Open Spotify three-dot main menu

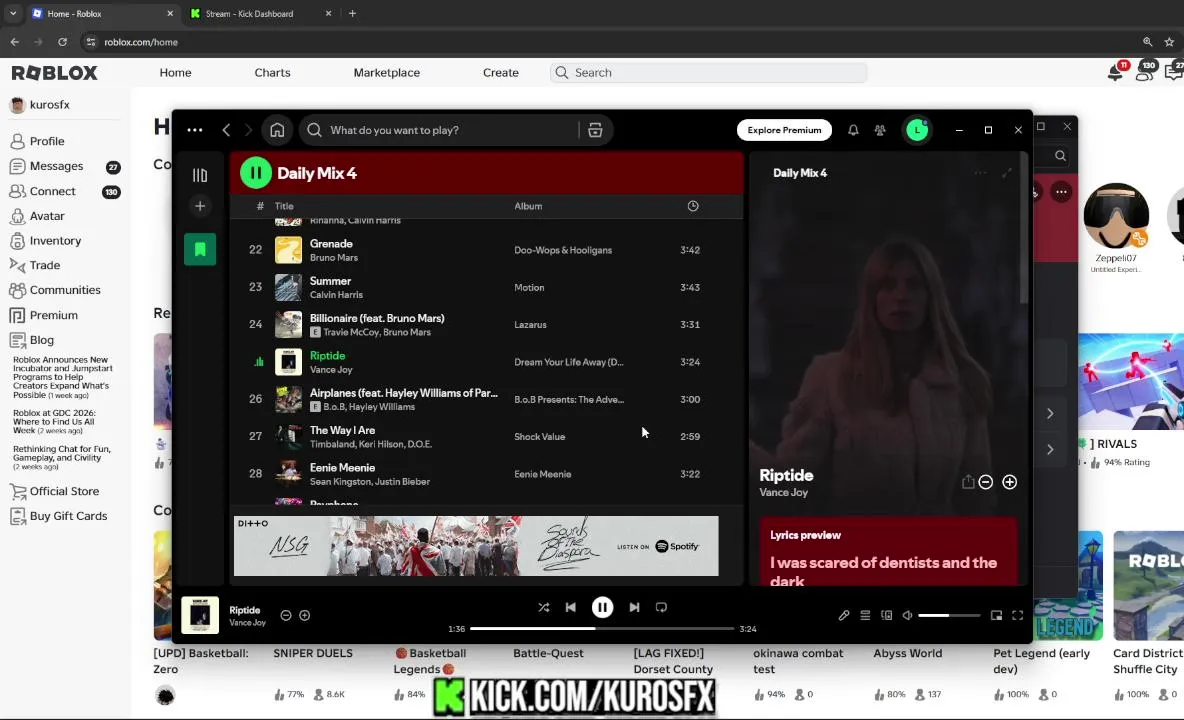point(195,130)
